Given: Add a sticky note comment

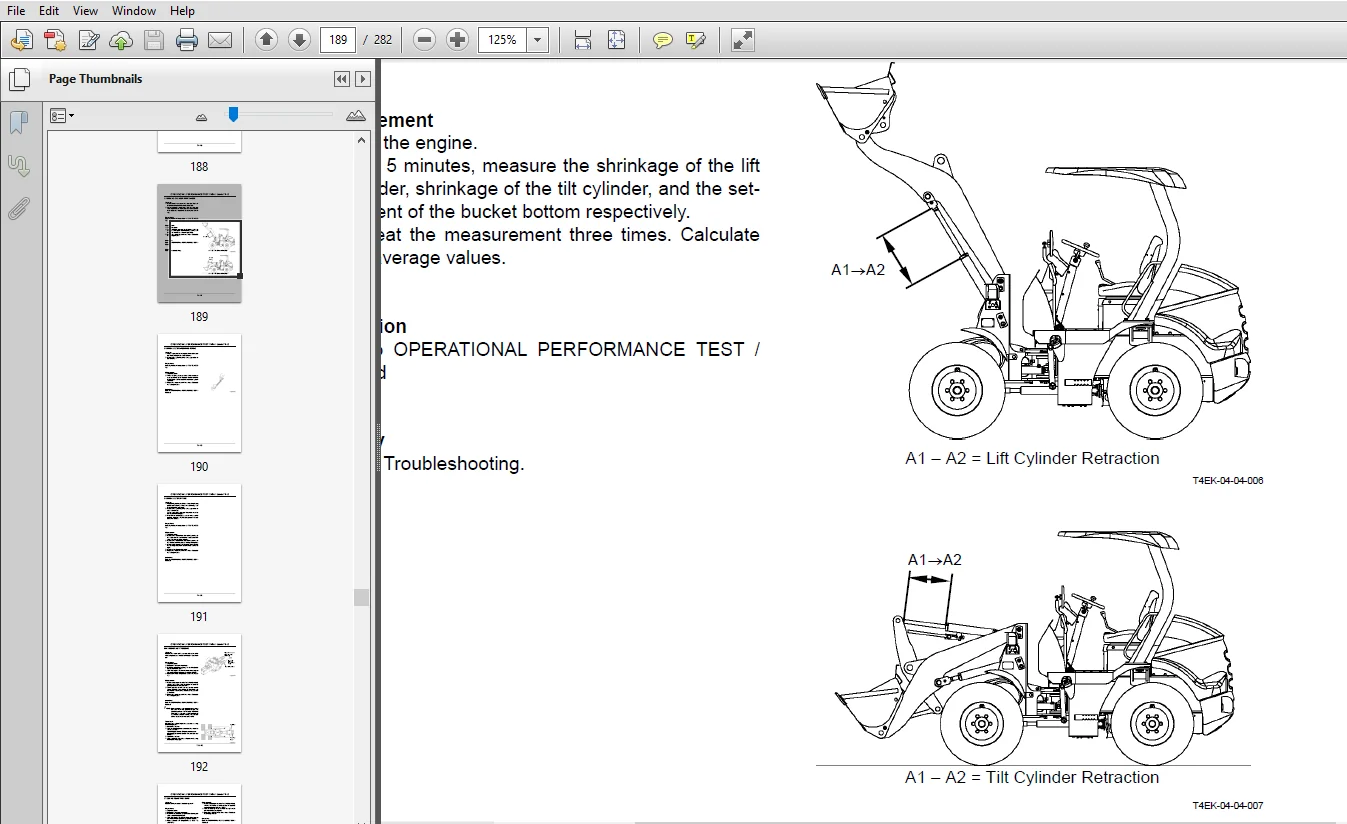Looking at the screenshot, I should tap(662, 40).
